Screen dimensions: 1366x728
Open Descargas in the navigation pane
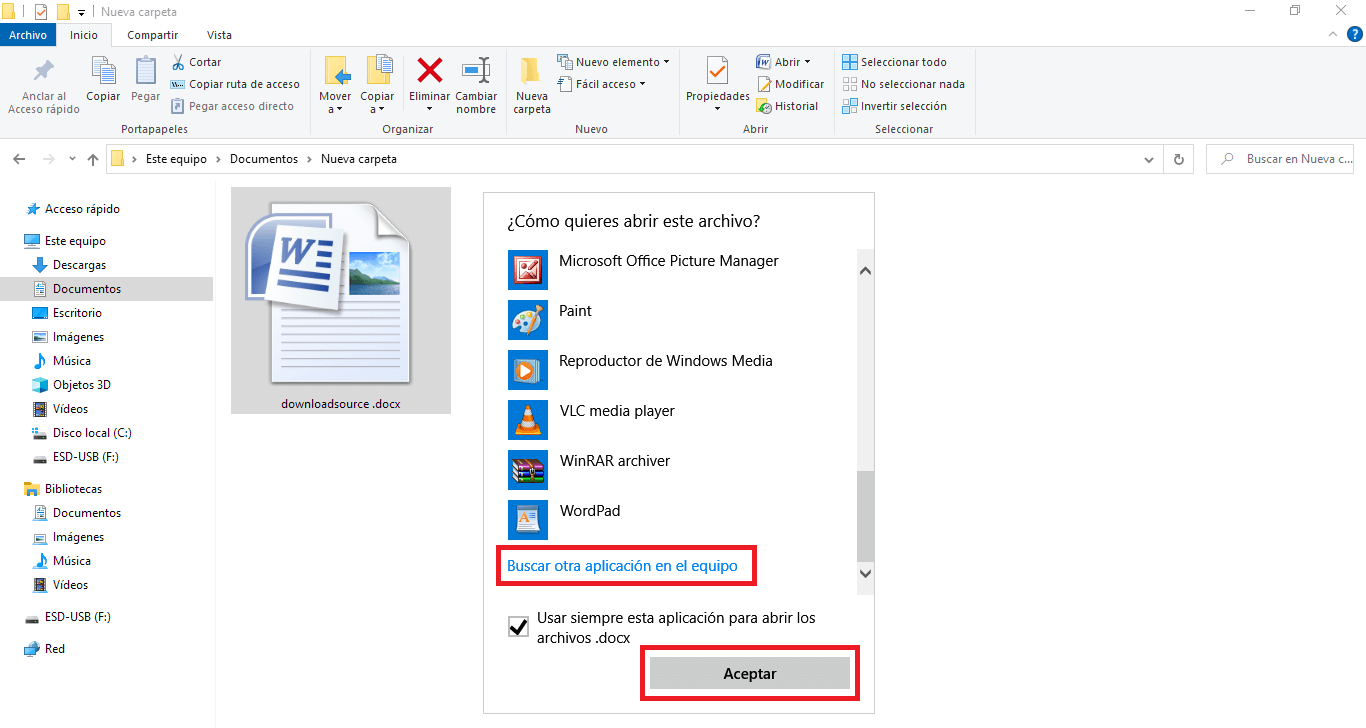pyautogui.click(x=69, y=265)
